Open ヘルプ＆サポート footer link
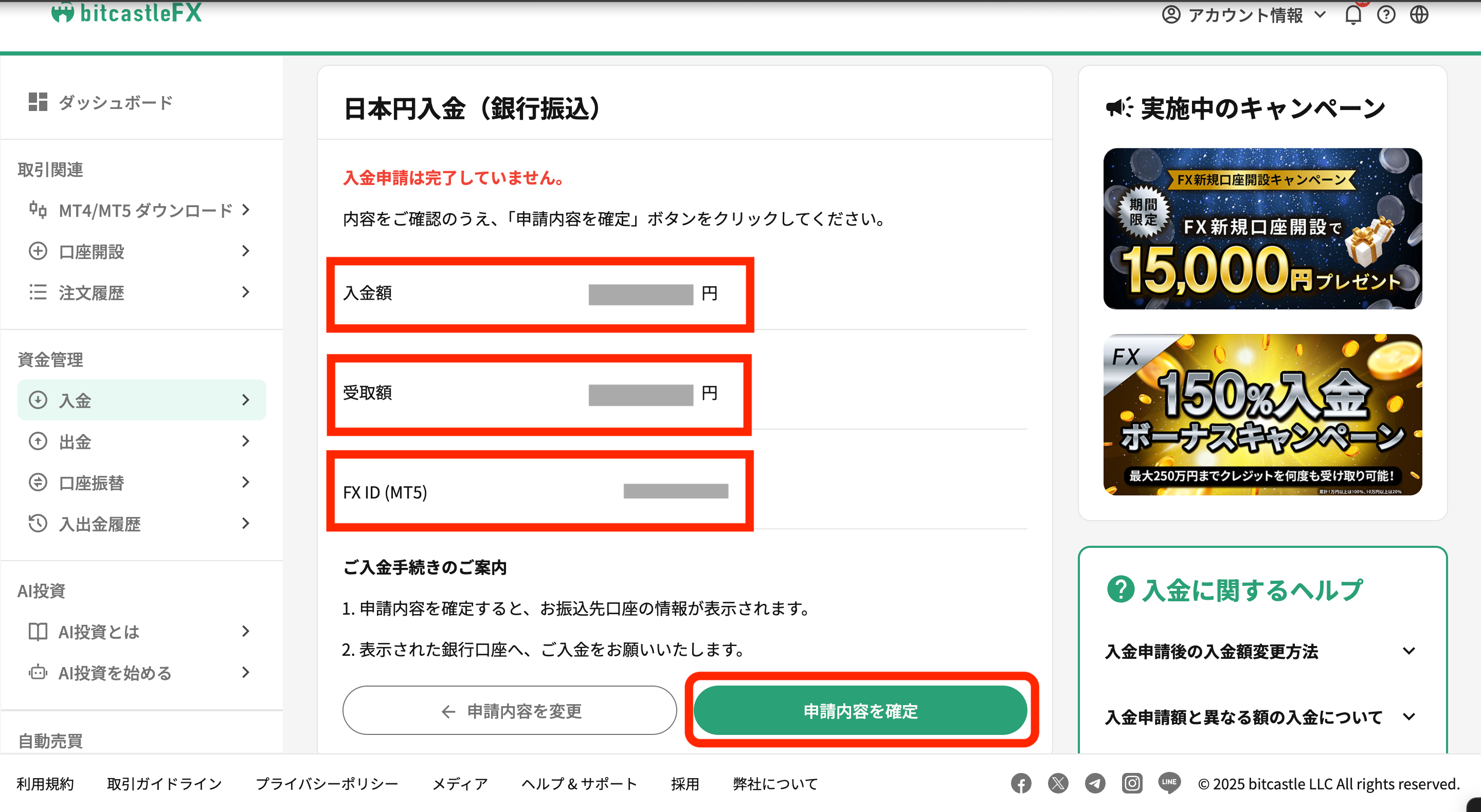The image size is (1481, 812). coord(580,783)
